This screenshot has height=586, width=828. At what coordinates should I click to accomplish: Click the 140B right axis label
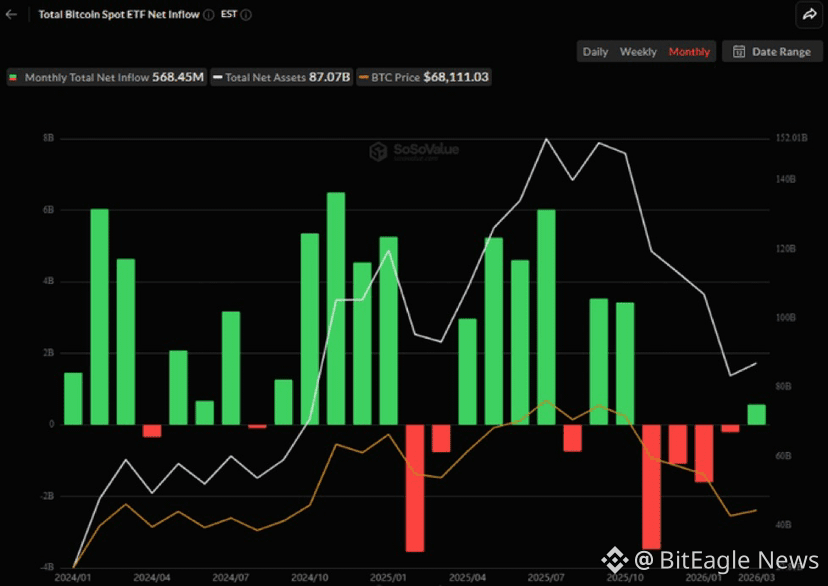(x=785, y=179)
